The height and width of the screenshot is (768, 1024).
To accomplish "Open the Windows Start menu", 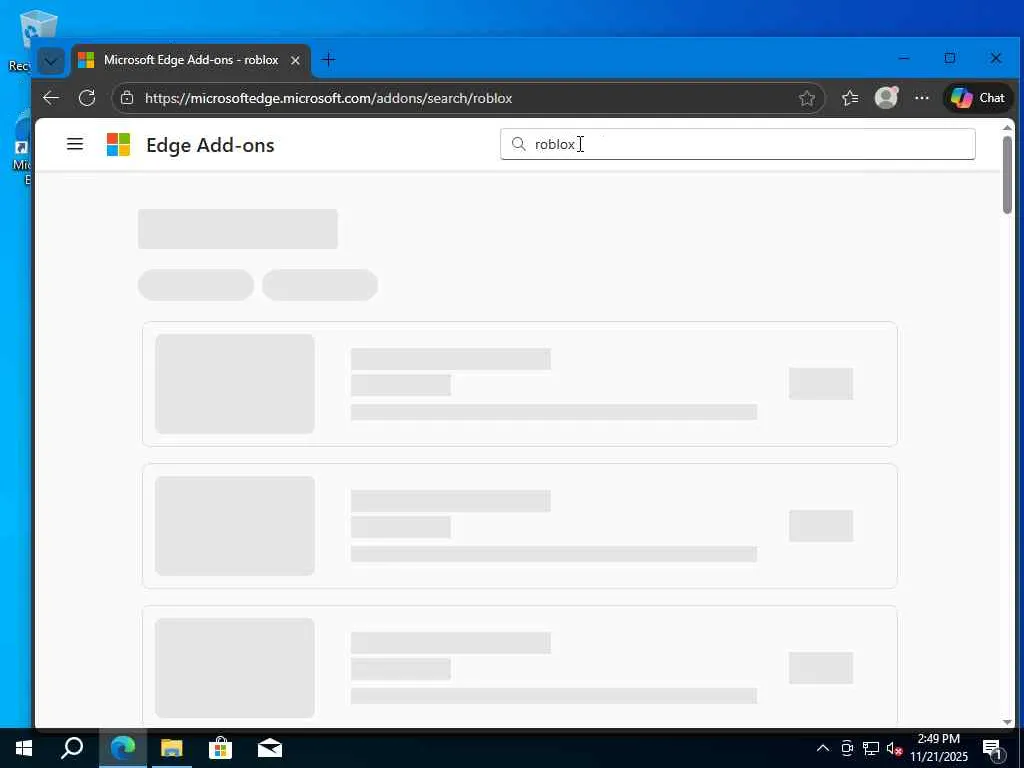I will tap(24, 748).
